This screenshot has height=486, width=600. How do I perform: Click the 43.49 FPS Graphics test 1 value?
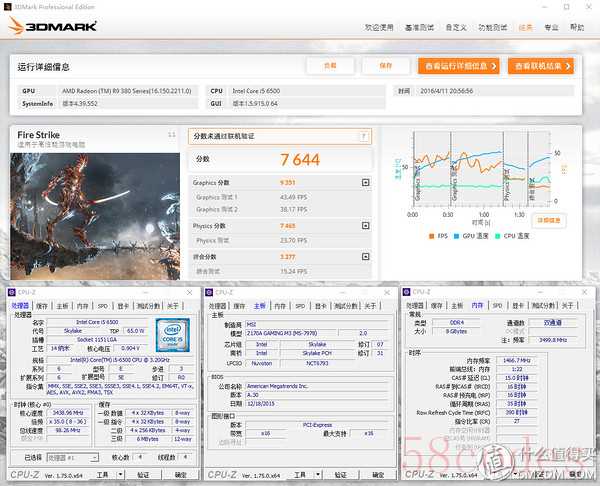pos(293,197)
